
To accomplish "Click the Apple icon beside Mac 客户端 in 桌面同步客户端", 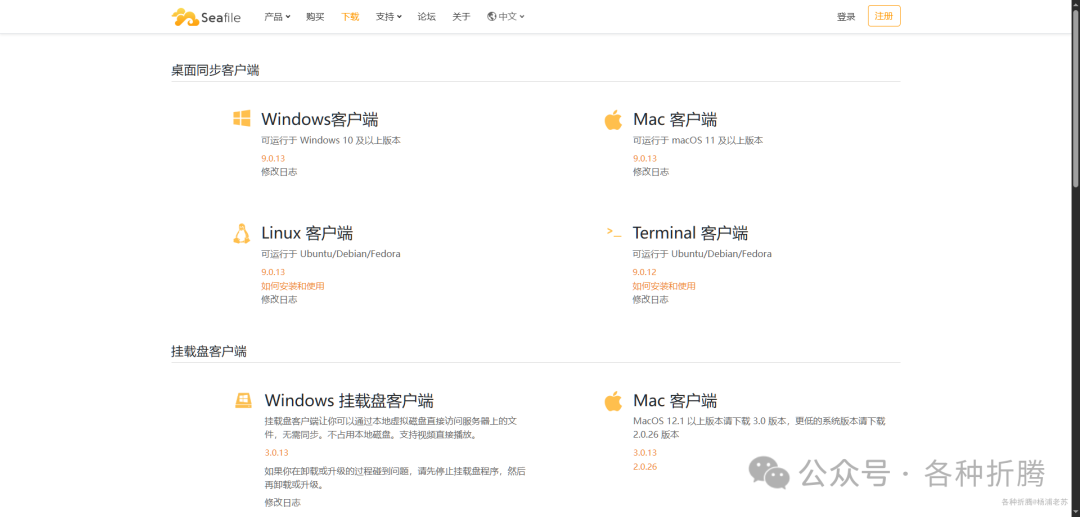I will coord(613,119).
